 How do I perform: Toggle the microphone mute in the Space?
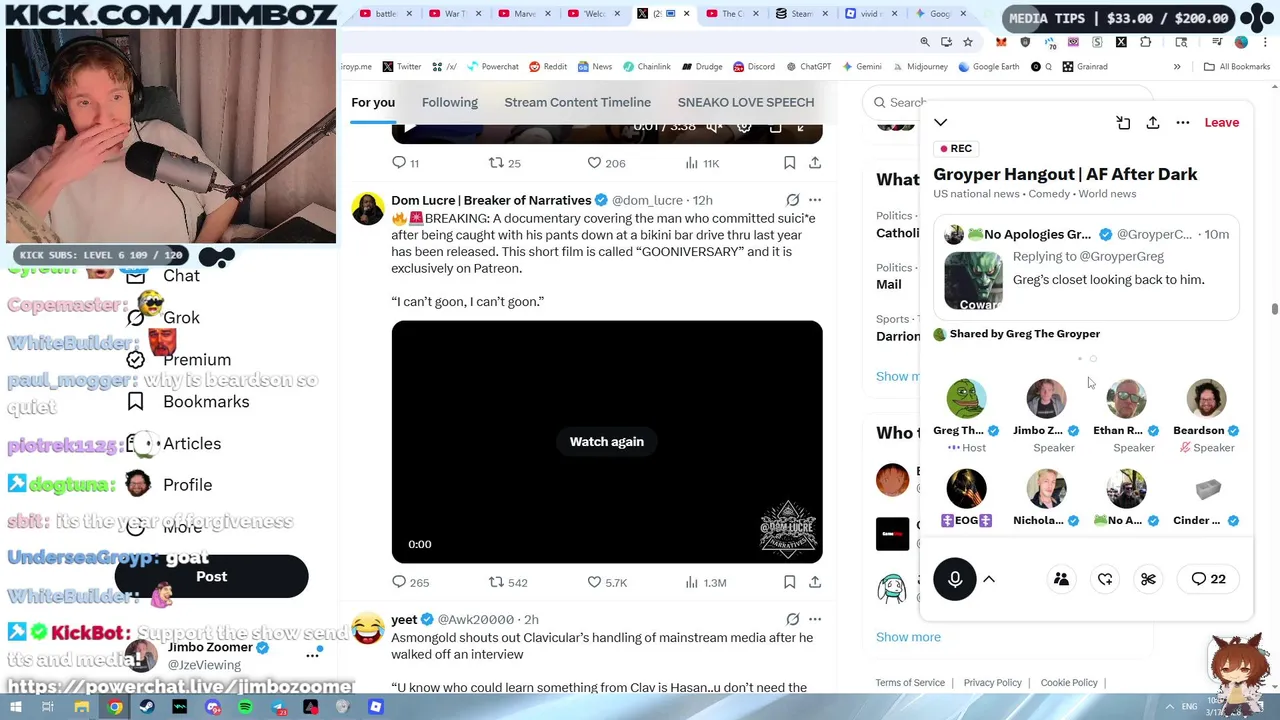click(x=955, y=579)
